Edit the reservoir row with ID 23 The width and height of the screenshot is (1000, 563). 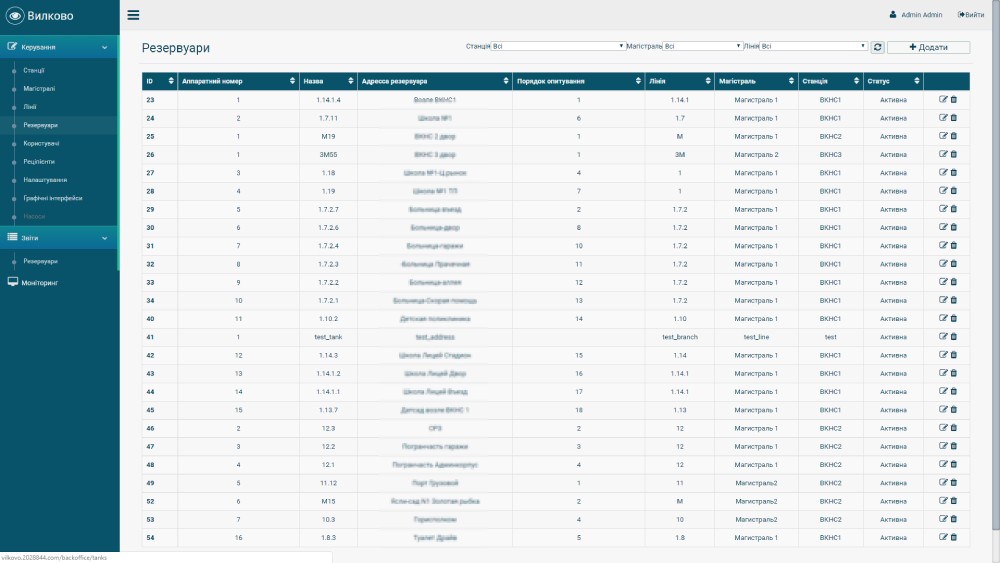(942, 100)
